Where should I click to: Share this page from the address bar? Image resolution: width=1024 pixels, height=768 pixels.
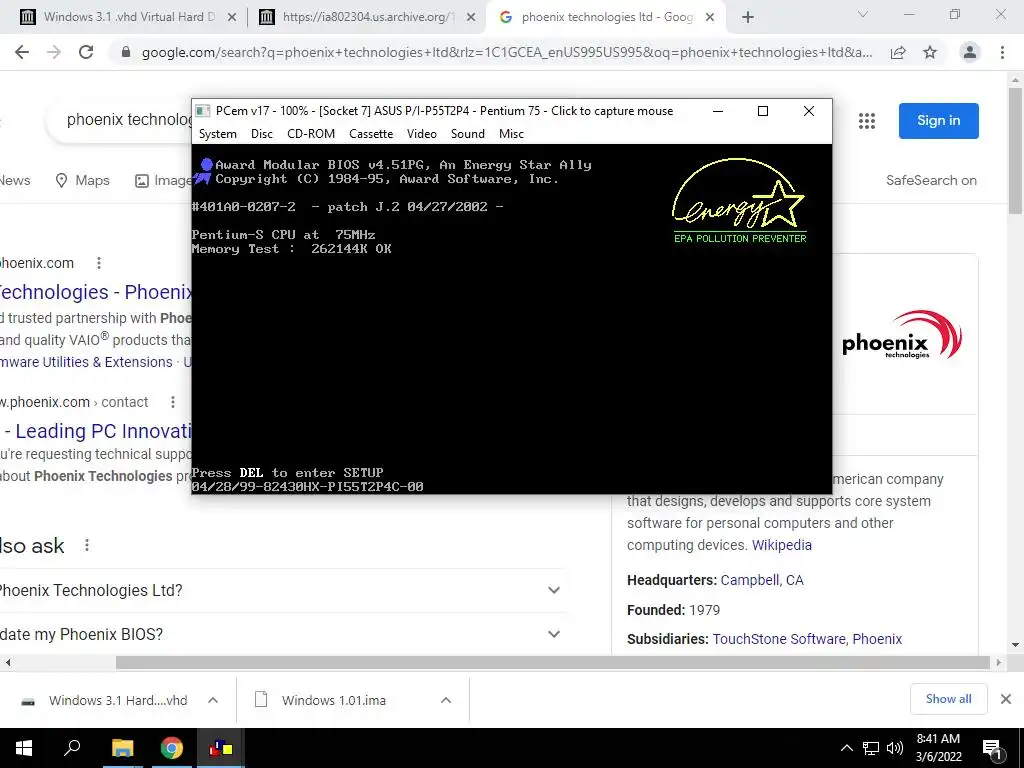pyautogui.click(x=898, y=53)
